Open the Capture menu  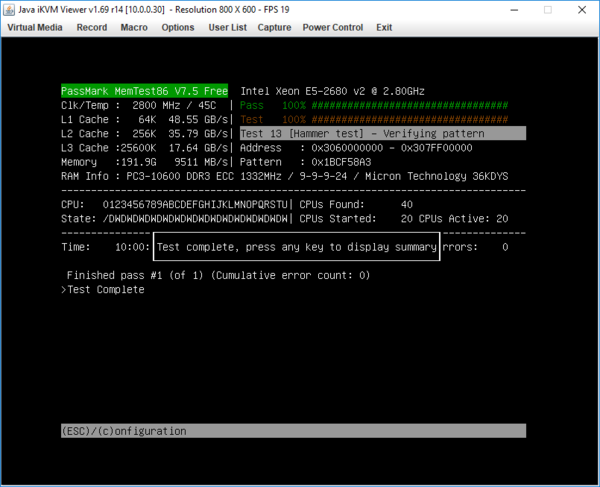[x=274, y=28]
